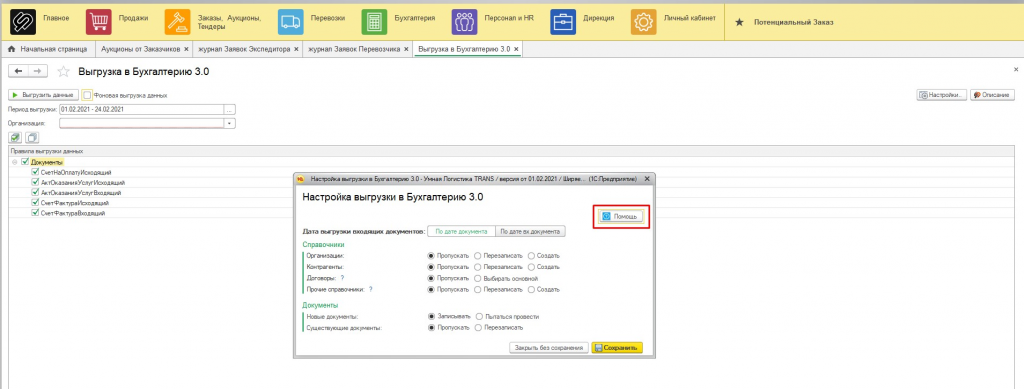This screenshot has width=1024, height=389.
Task: Open the Личный кабинет gear section
Action: (x=643, y=22)
